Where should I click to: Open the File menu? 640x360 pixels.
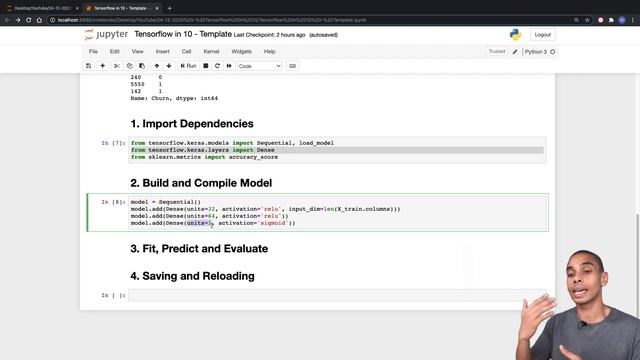coord(93,51)
